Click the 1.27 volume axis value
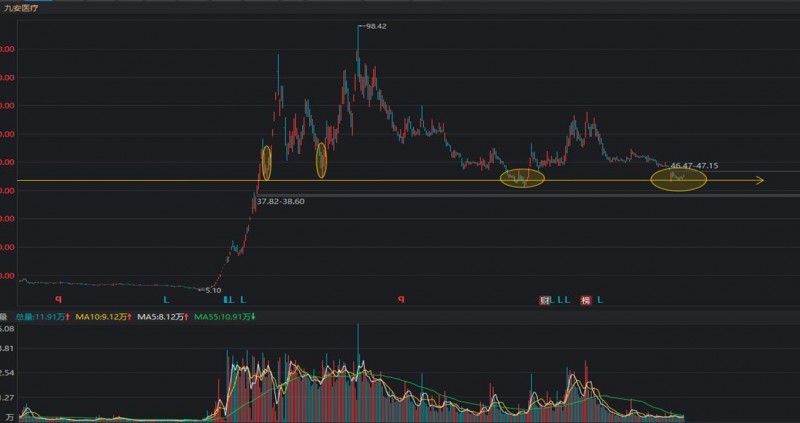Image resolution: width=800 pixels, height=423 pixels. click(x=9, y=397)
